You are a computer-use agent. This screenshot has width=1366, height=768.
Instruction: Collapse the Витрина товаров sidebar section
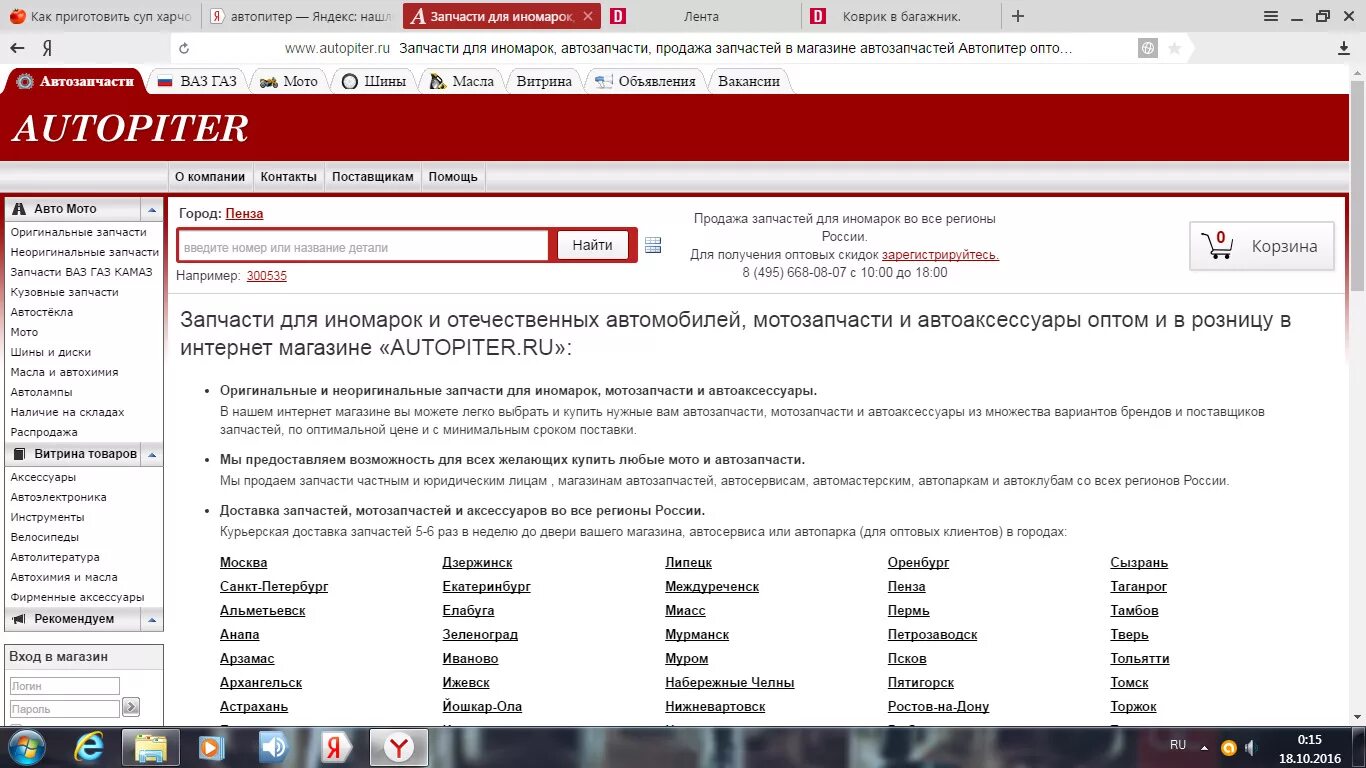click(x=152, y=454)
